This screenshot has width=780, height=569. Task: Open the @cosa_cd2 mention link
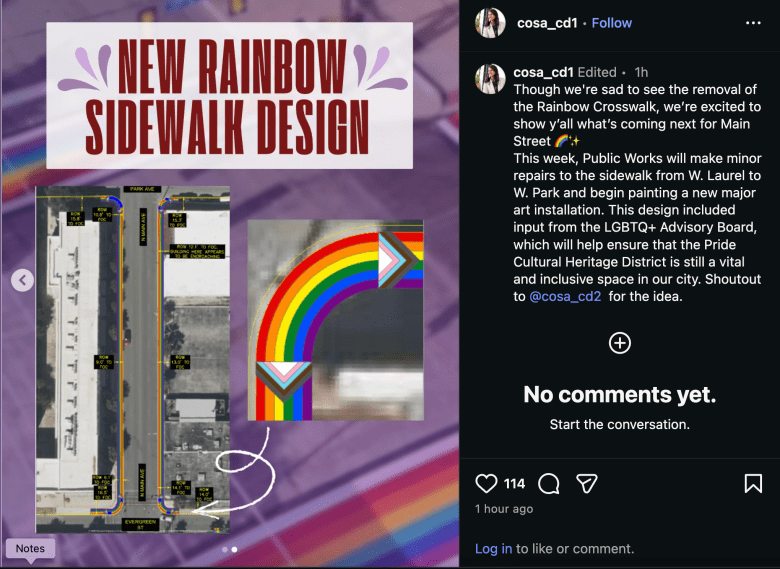pyautogui.click(x=565, y=296)
